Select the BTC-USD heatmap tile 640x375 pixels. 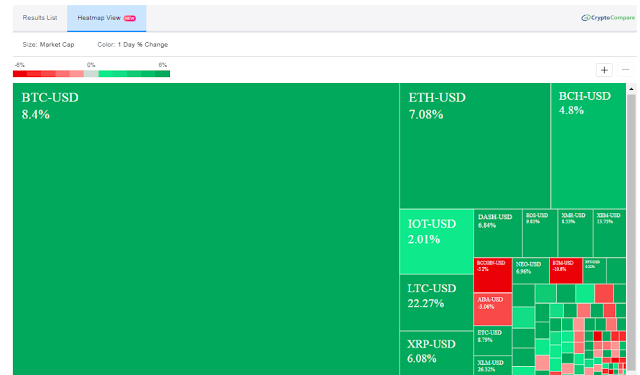point(206,229)
